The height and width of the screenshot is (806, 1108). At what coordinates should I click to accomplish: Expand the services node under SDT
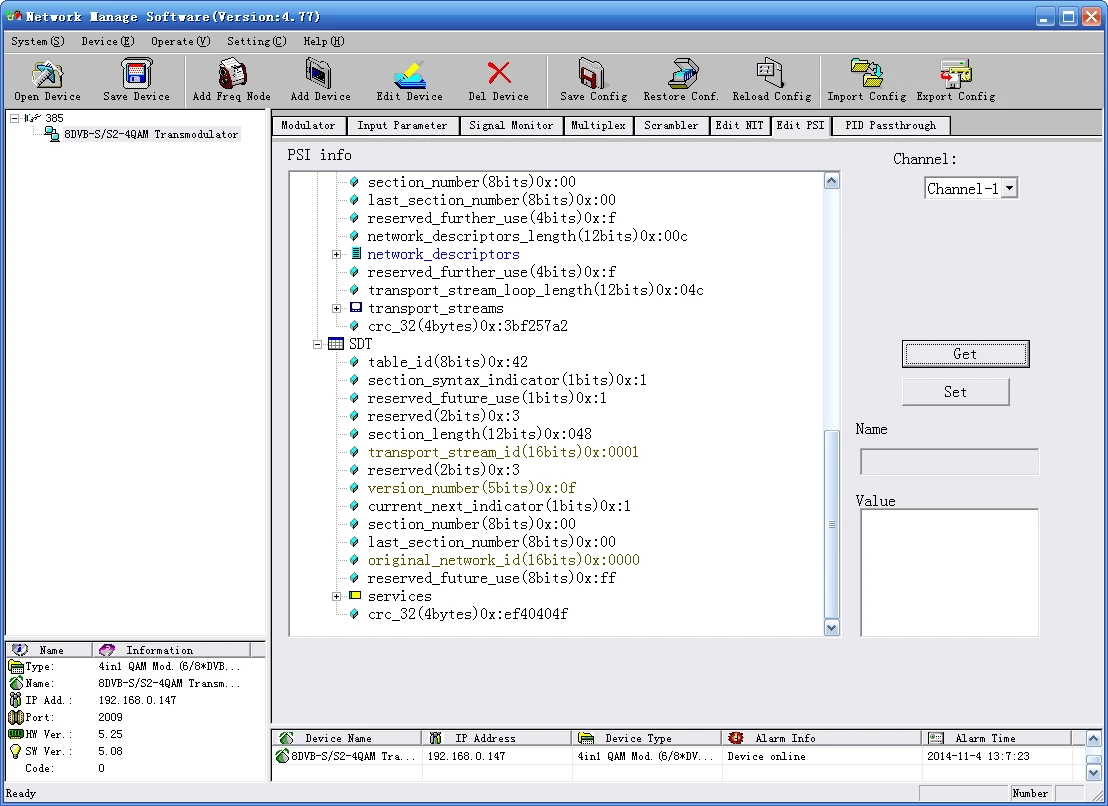(337, 597)
